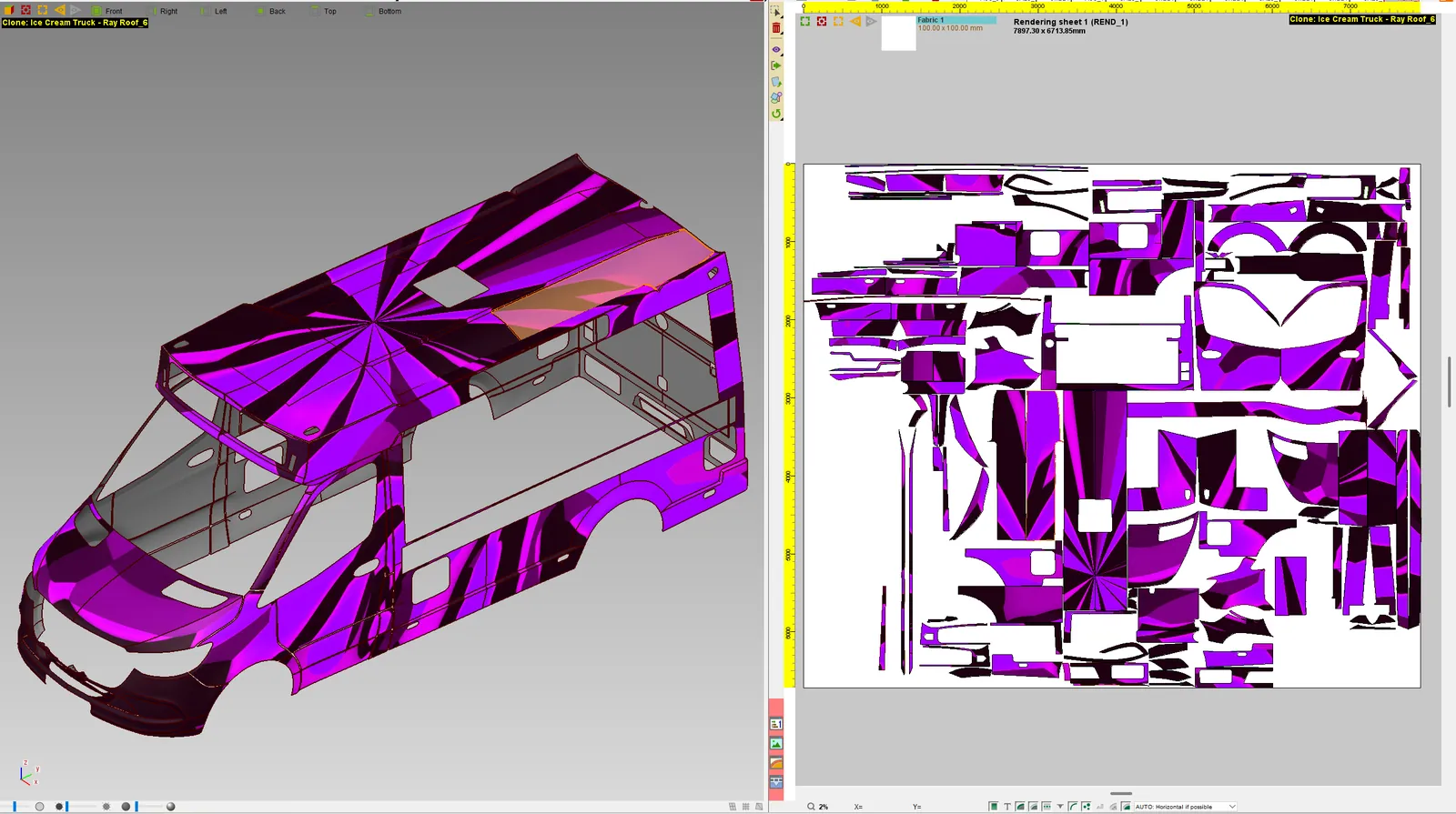Switch to Front view
Viewport: 1456px width, 814px height.
tap(107, 11)
